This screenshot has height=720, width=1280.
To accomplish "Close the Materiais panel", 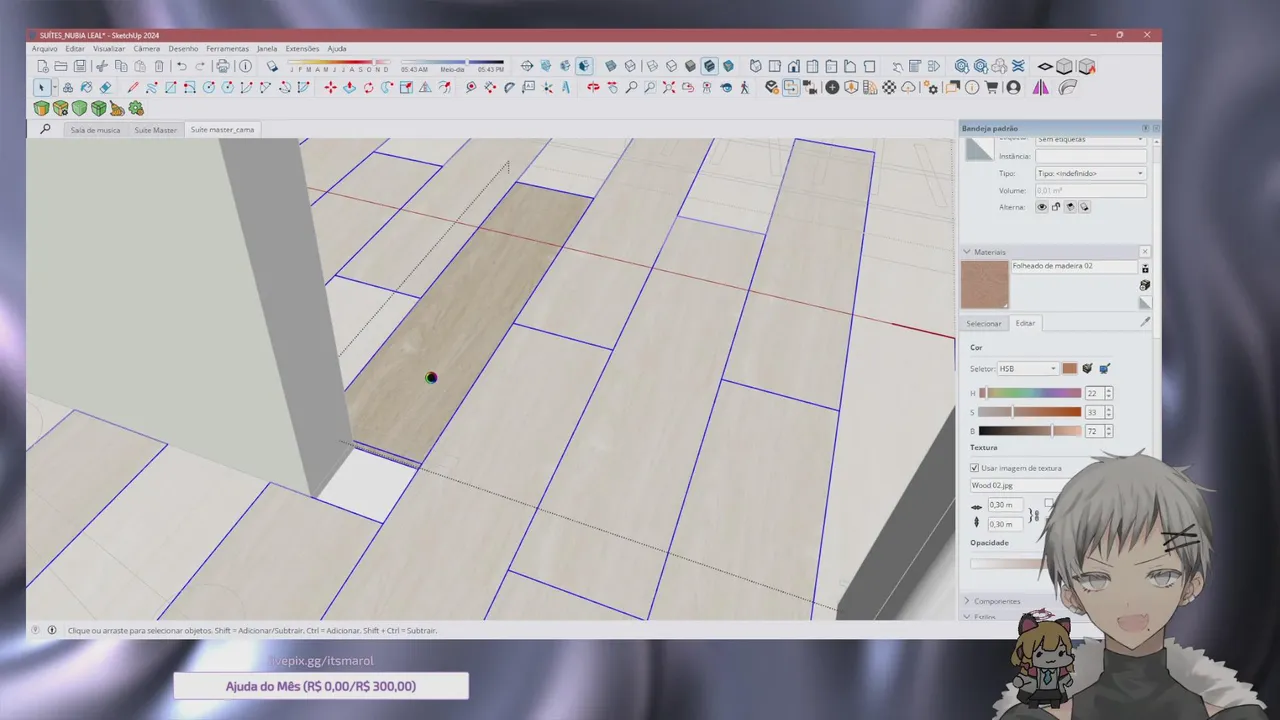I will (x=1145, y=252).
